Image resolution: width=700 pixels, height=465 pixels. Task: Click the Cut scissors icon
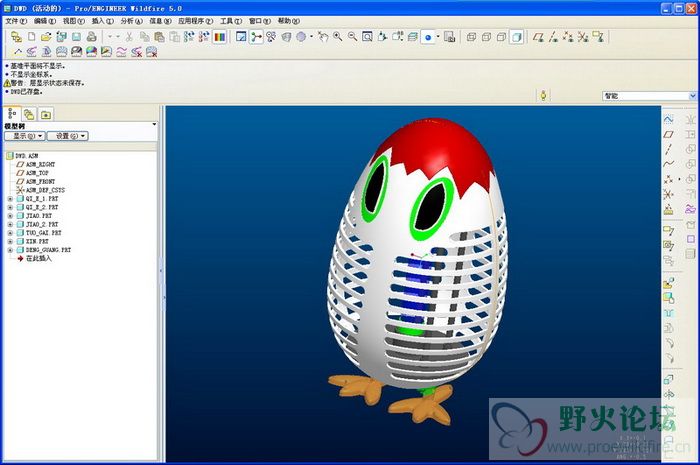pos(129,37)
